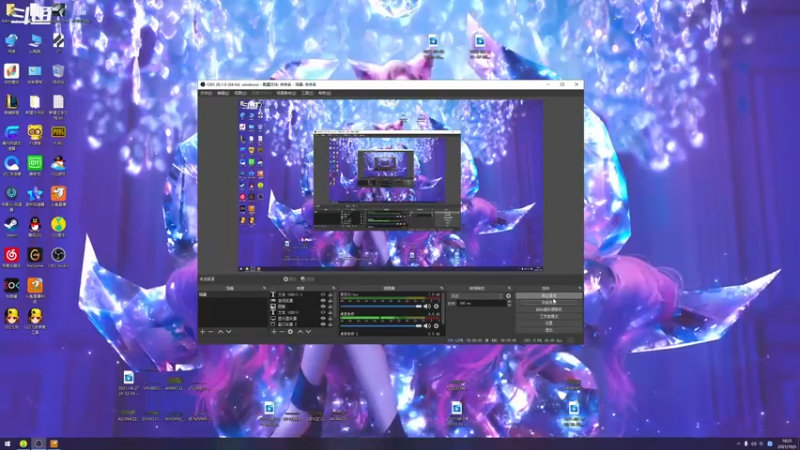Click first mixer track volume slider
The height and width of the screenshot is (450, 800).
click(x=381, y=306)
